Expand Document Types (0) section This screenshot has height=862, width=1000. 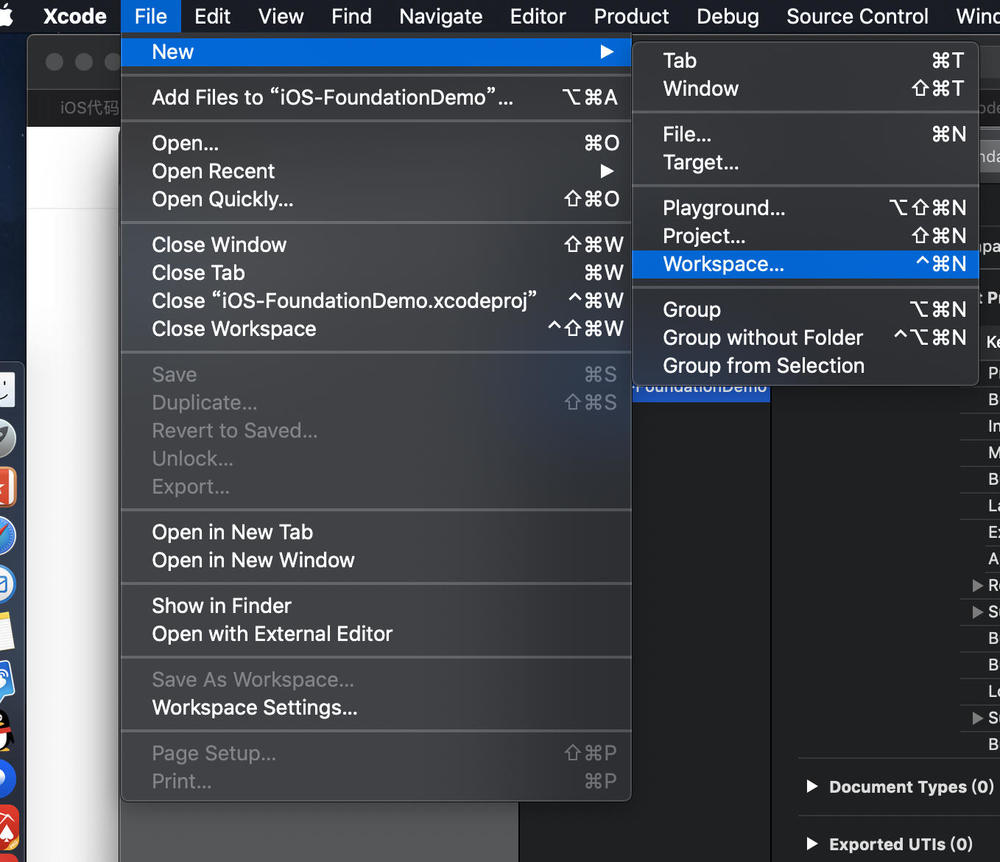point(812,786)
